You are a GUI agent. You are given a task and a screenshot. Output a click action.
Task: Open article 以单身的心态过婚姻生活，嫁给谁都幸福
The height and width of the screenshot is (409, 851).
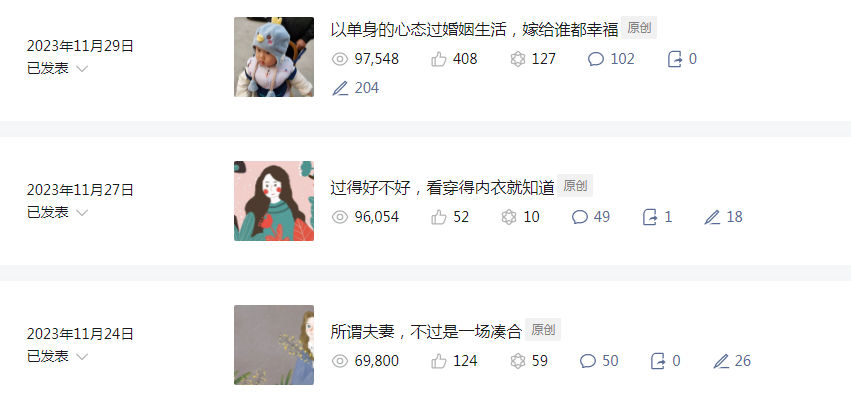(x=474, y=29)
